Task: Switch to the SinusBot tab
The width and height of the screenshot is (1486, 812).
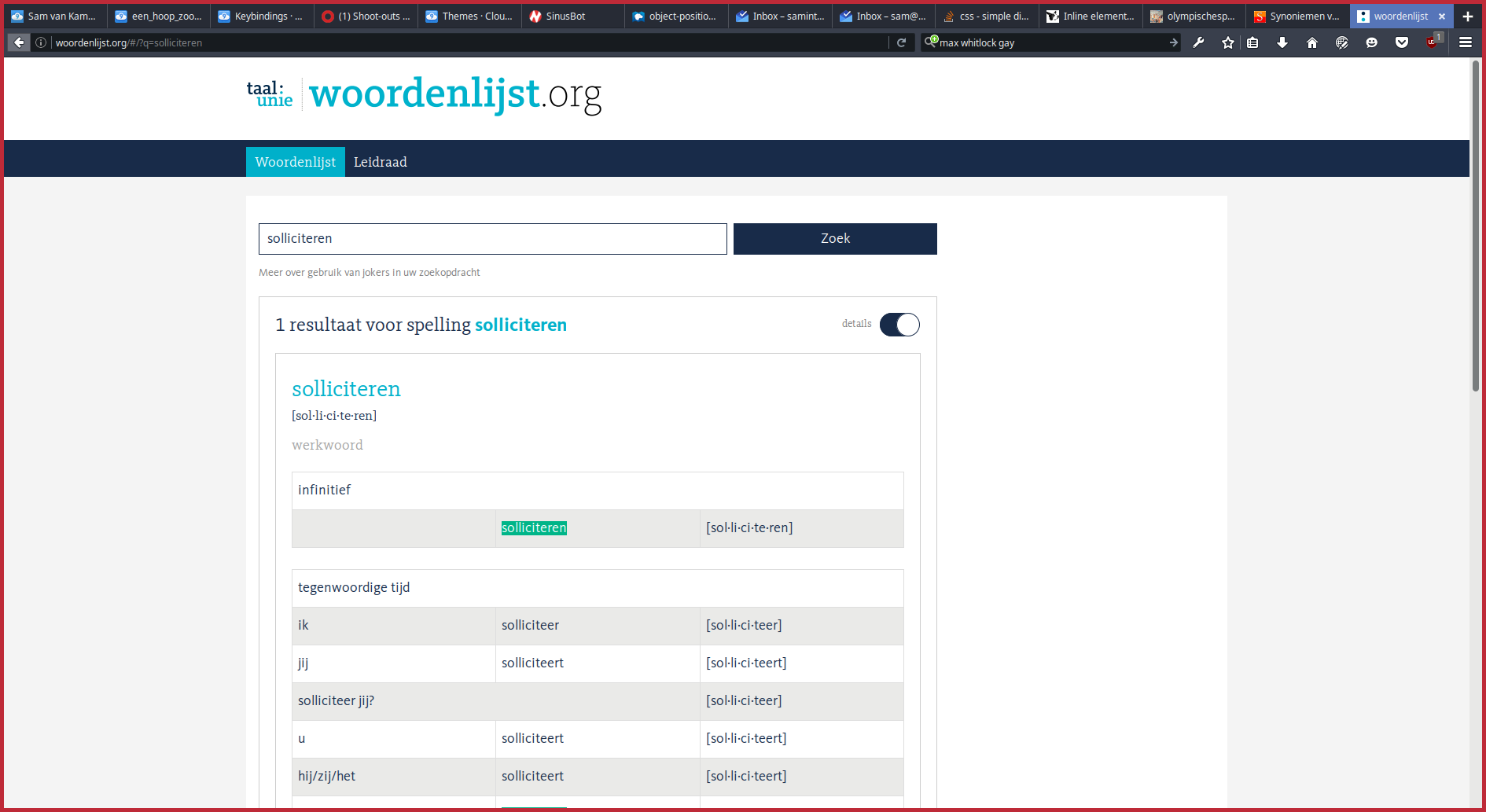Action: pyautogui.click(x=565, y=16)
